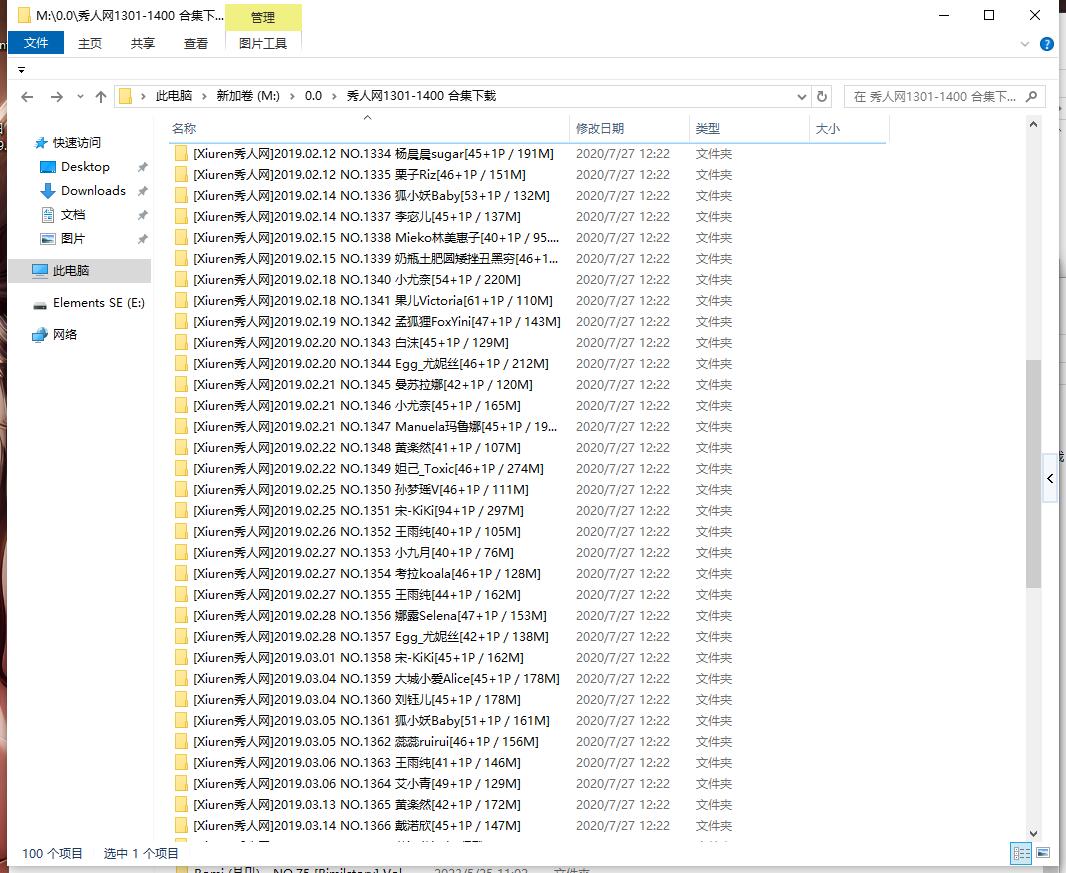This screenshot has height=873, width=1066.
Task: Click the left-arrow panel handle at right edge
Action: [x=1050, y=479]
